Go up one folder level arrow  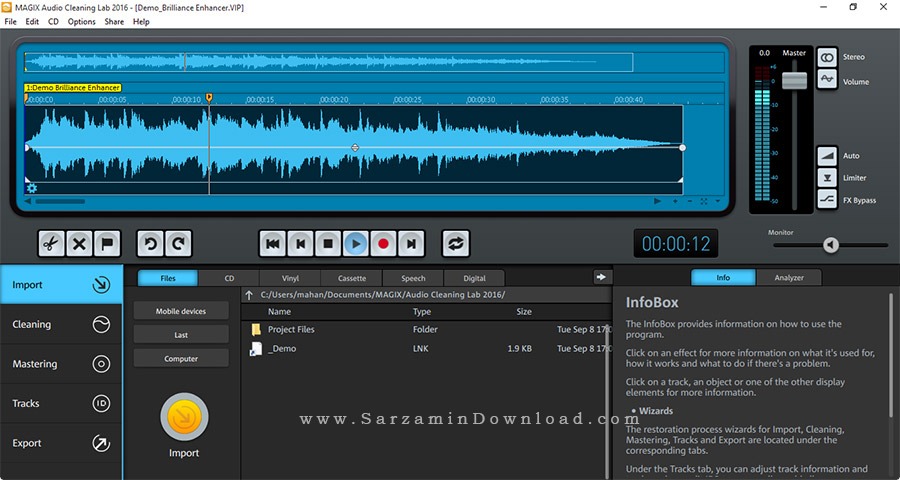[x=249, y=295]
